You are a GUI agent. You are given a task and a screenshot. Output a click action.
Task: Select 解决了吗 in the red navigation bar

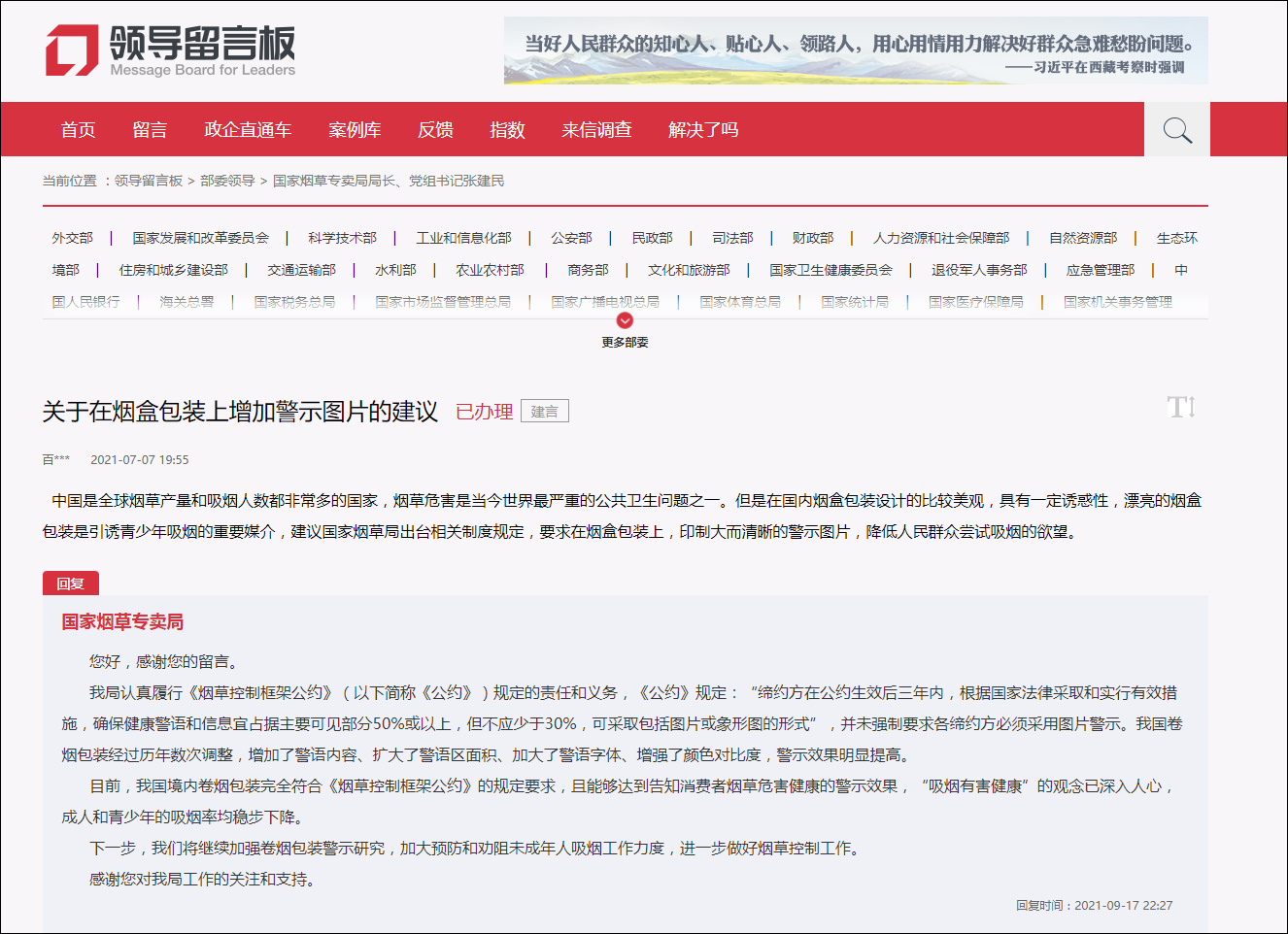(701, 129)
